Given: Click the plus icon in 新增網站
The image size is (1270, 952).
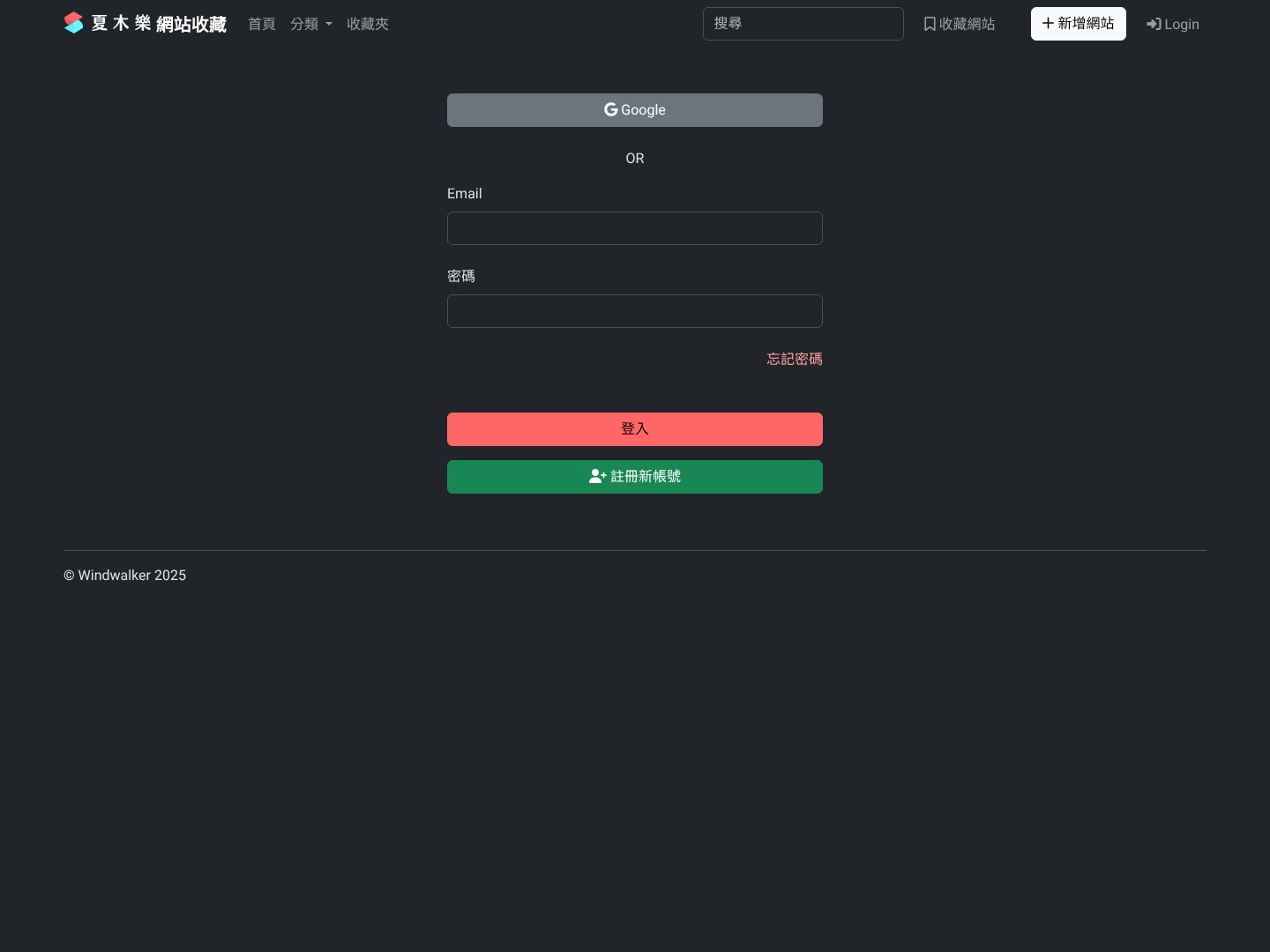Looking at the screenshot, I should 1048,23.
